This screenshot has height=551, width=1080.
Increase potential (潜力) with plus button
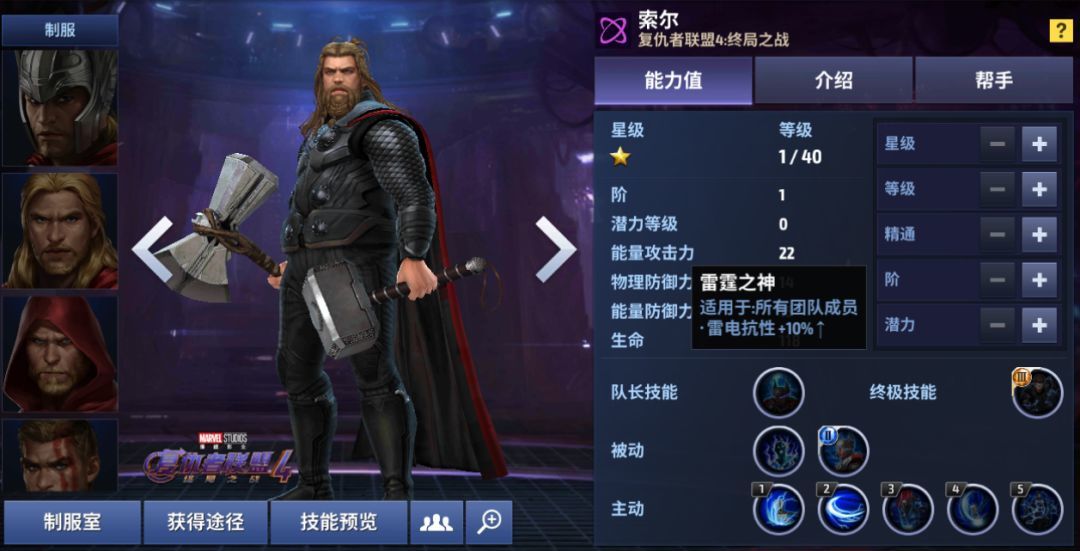point(1039,325)
